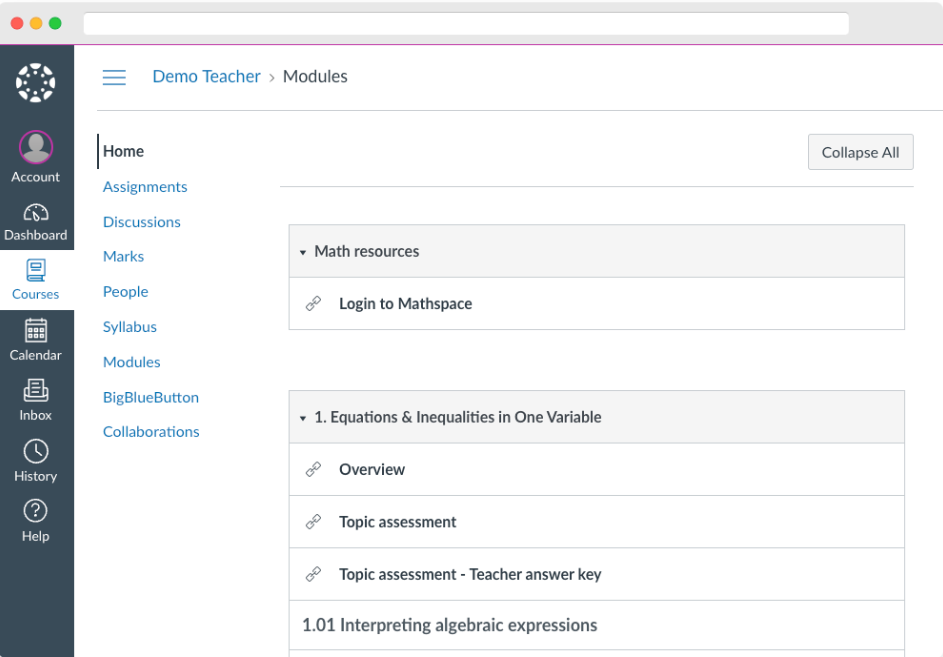Open Topic assessment - Teacher answer key

pyautogui.click(x=470, y=575)
